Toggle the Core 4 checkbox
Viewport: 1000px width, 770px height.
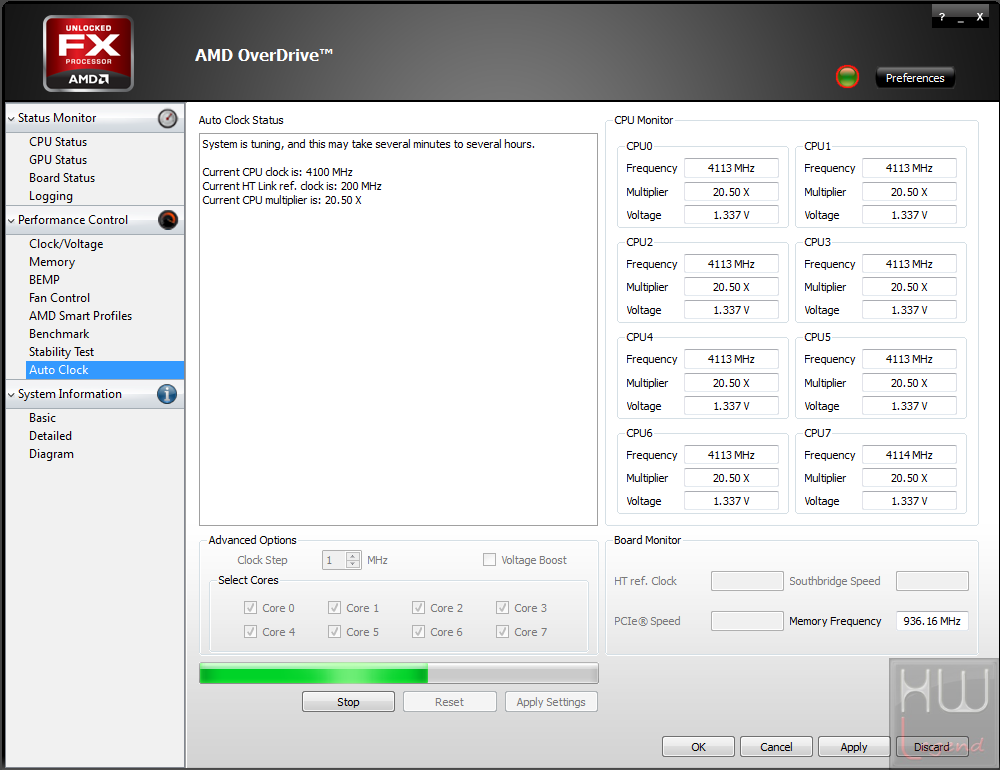(251, 632)
